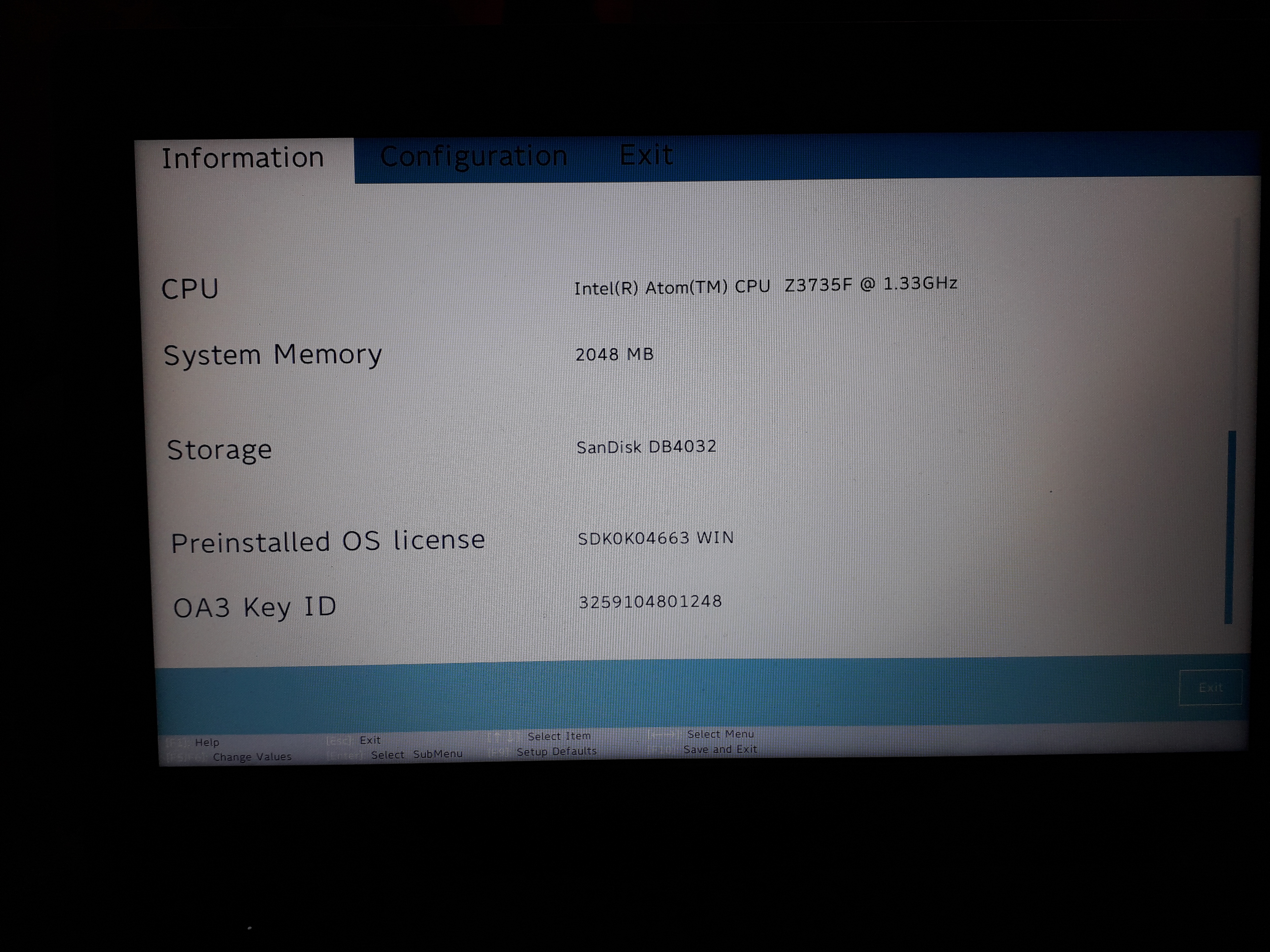Click the Intel Atom CPU value text
Viewport: 1270px width, 952px height.
tap(765, 286)
